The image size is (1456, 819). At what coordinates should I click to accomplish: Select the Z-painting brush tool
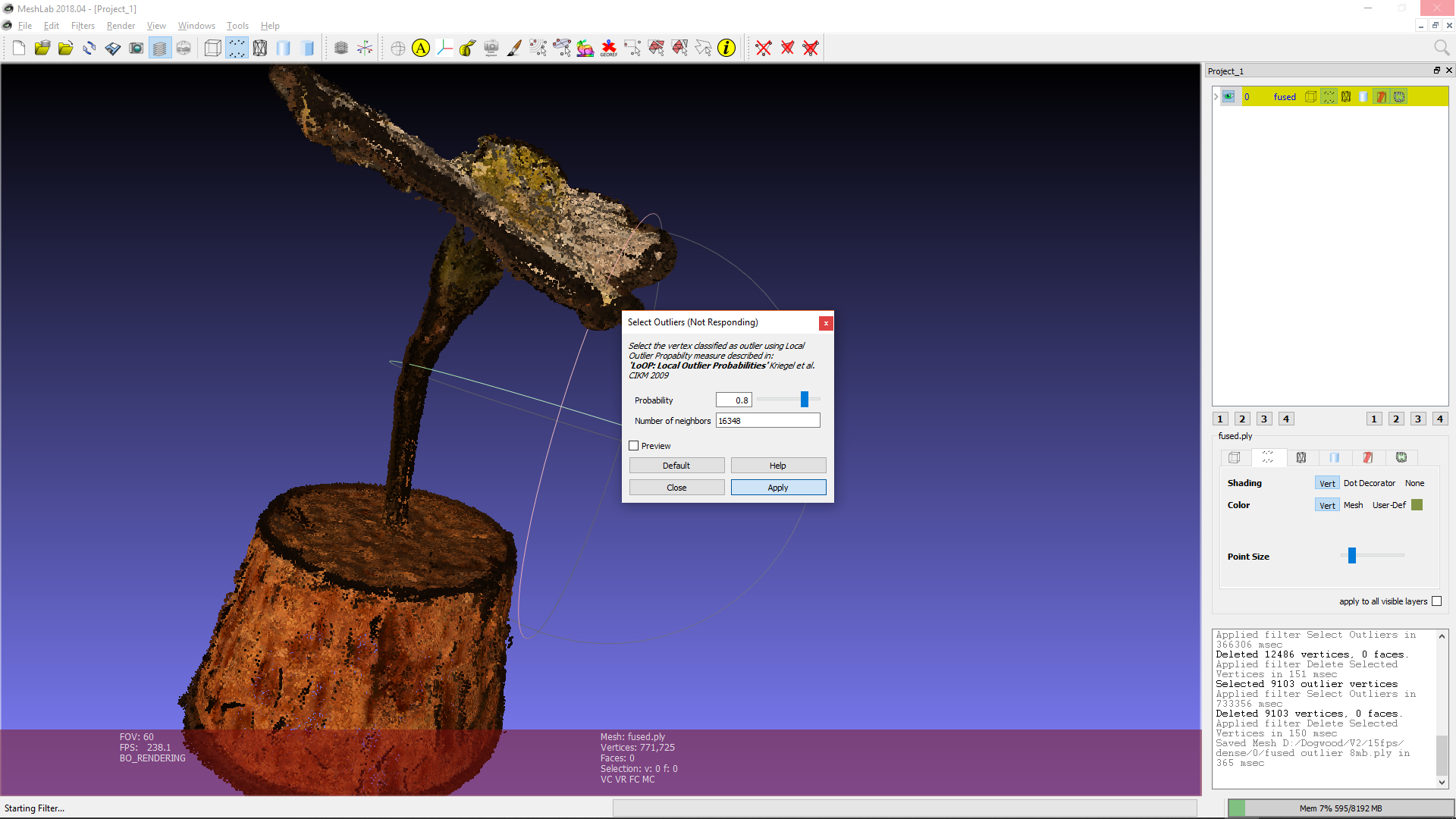pos(513,48)
